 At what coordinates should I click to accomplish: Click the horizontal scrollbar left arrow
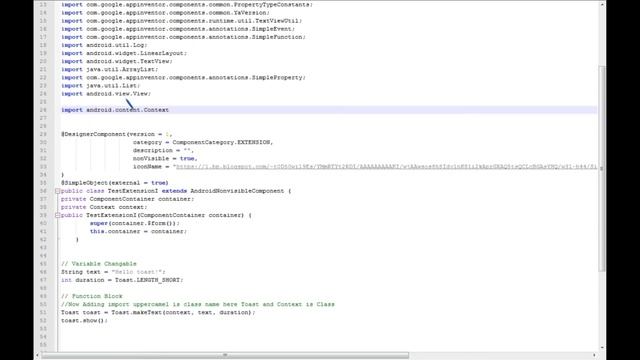click(x=38, y=356)
